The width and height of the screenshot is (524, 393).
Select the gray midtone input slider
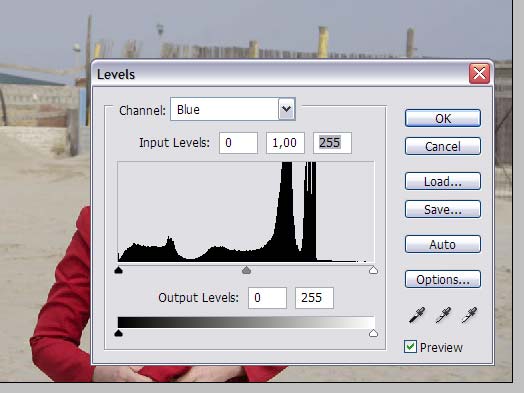pyautogui.click(x=246, y=270)
